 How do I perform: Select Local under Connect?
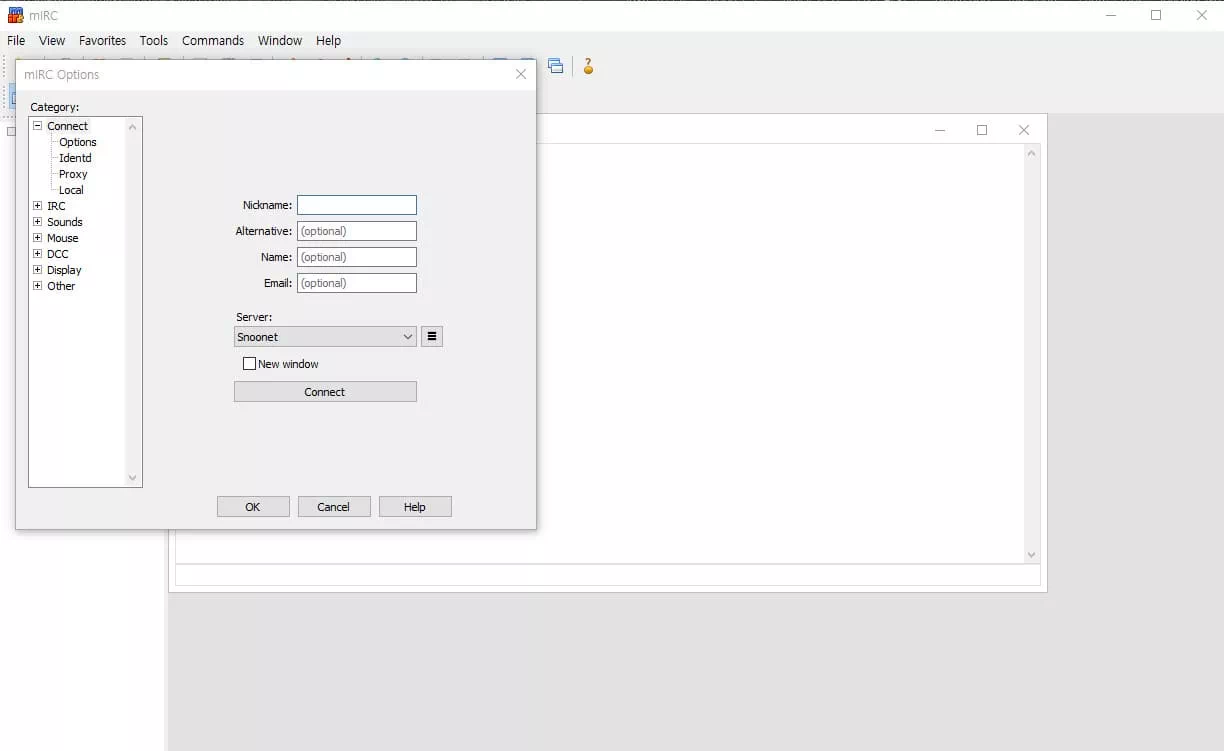[71, 190]
